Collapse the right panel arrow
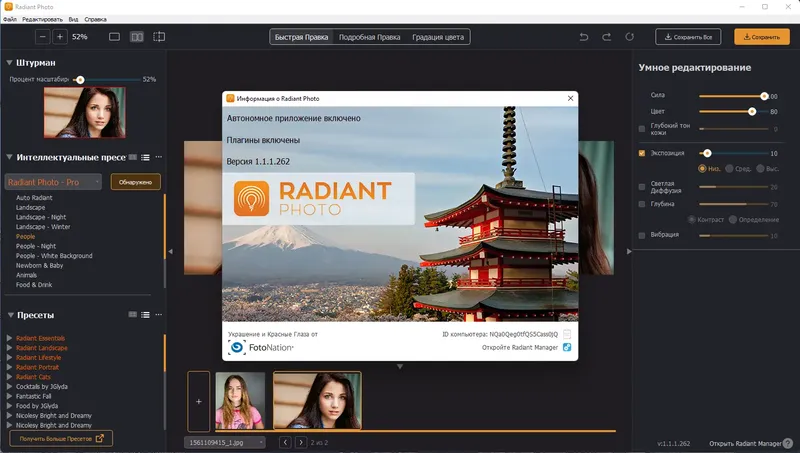Viewport: 800px width, 453px height. (x=629, y=251)
